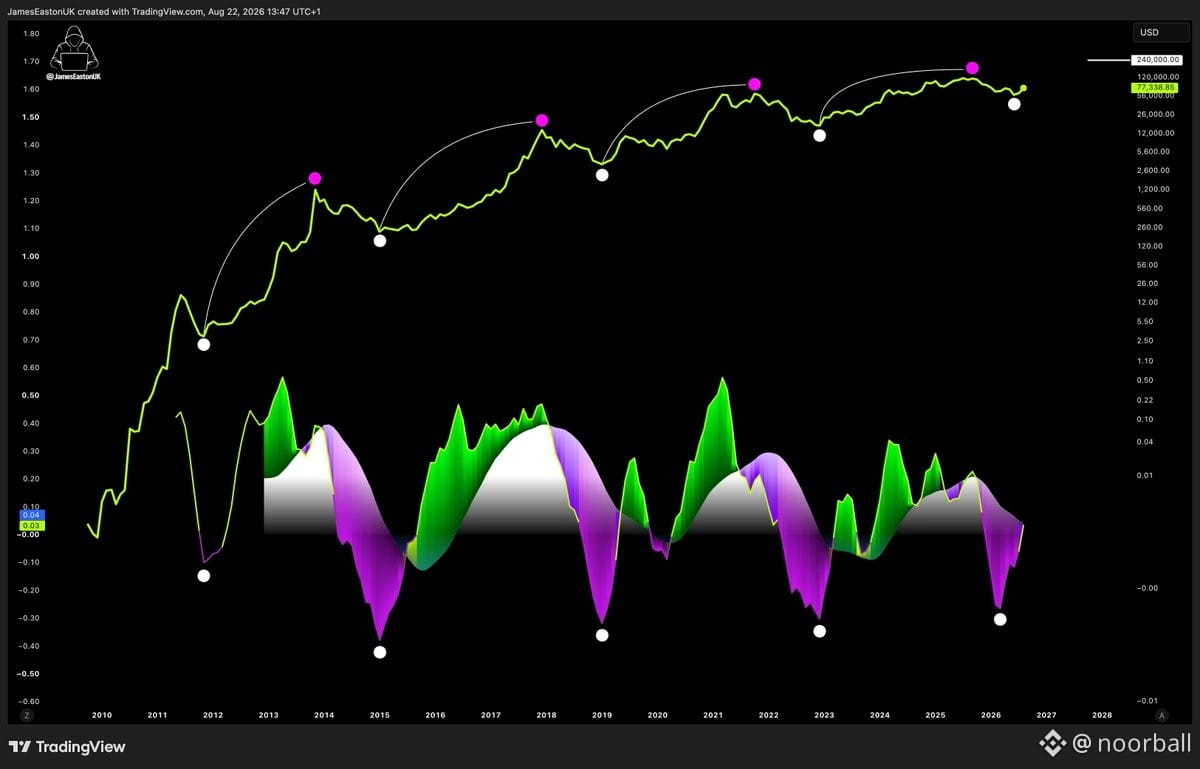Click the Z button under the left scale
Screen dimensions: 1200x769
pos(26,715)
